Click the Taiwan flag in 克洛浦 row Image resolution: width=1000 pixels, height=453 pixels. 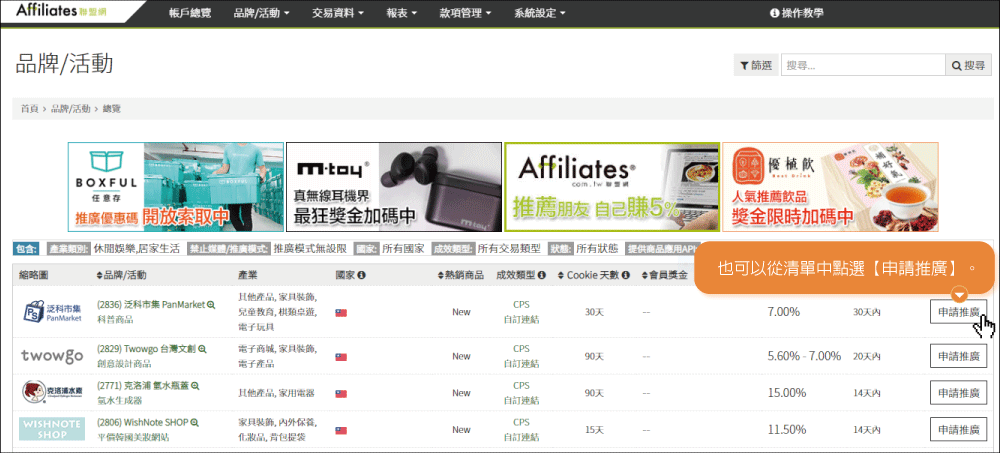pos(341,394)
